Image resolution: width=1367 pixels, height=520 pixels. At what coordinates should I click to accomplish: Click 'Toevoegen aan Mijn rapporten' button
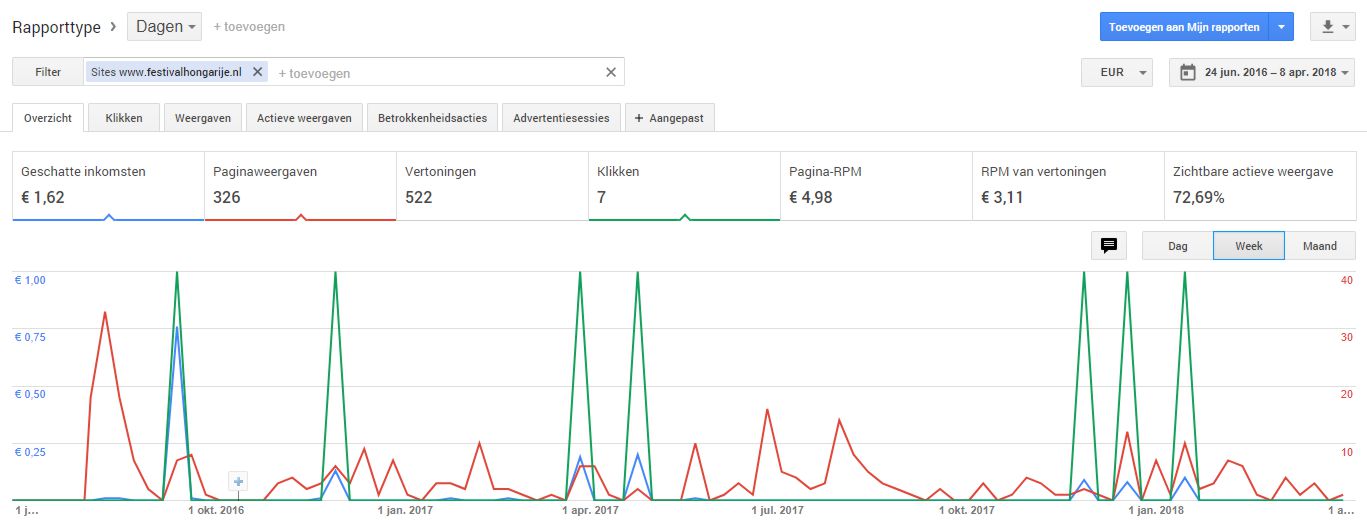pos(1184,27)
